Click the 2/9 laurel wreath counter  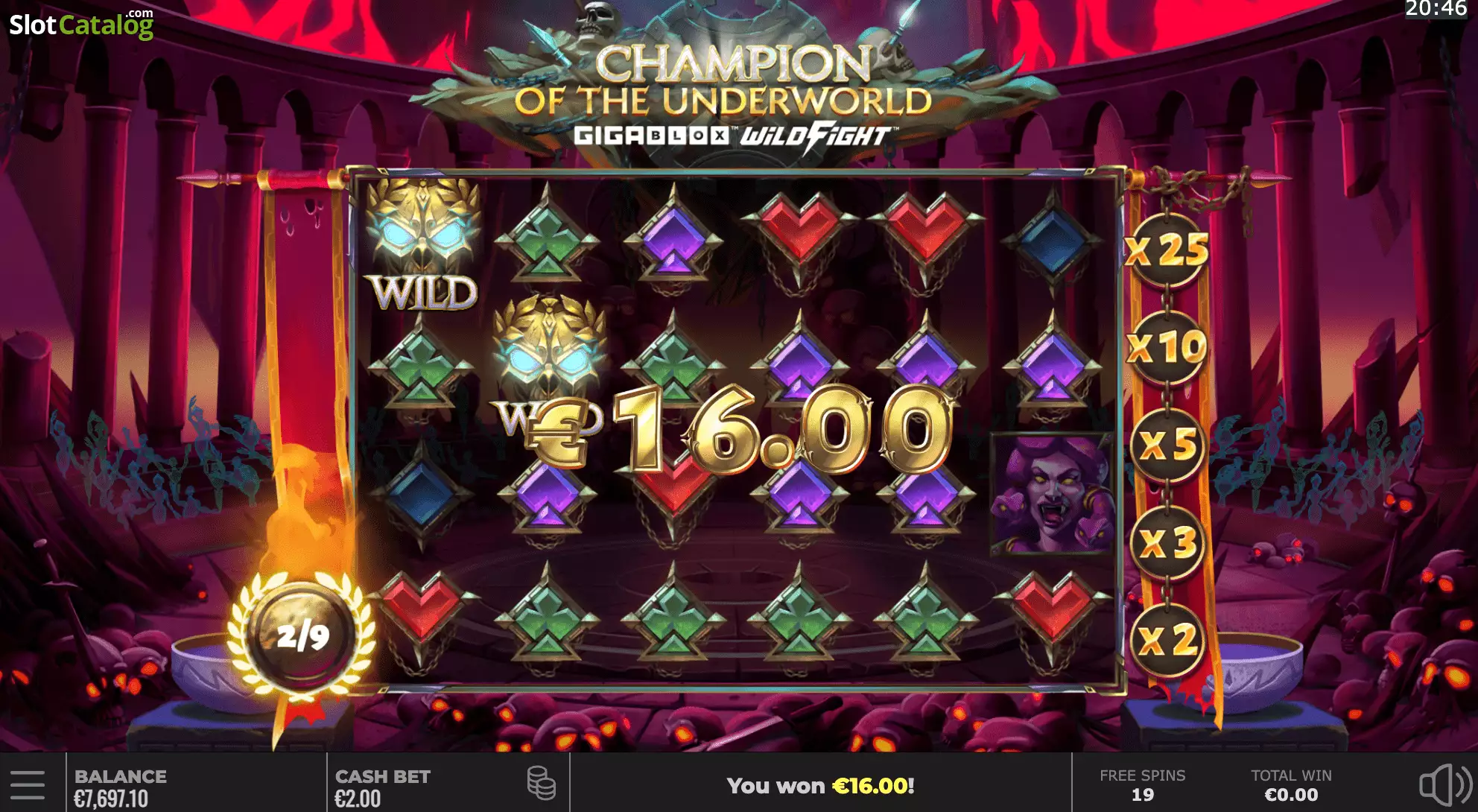click(x=301, y=637)
